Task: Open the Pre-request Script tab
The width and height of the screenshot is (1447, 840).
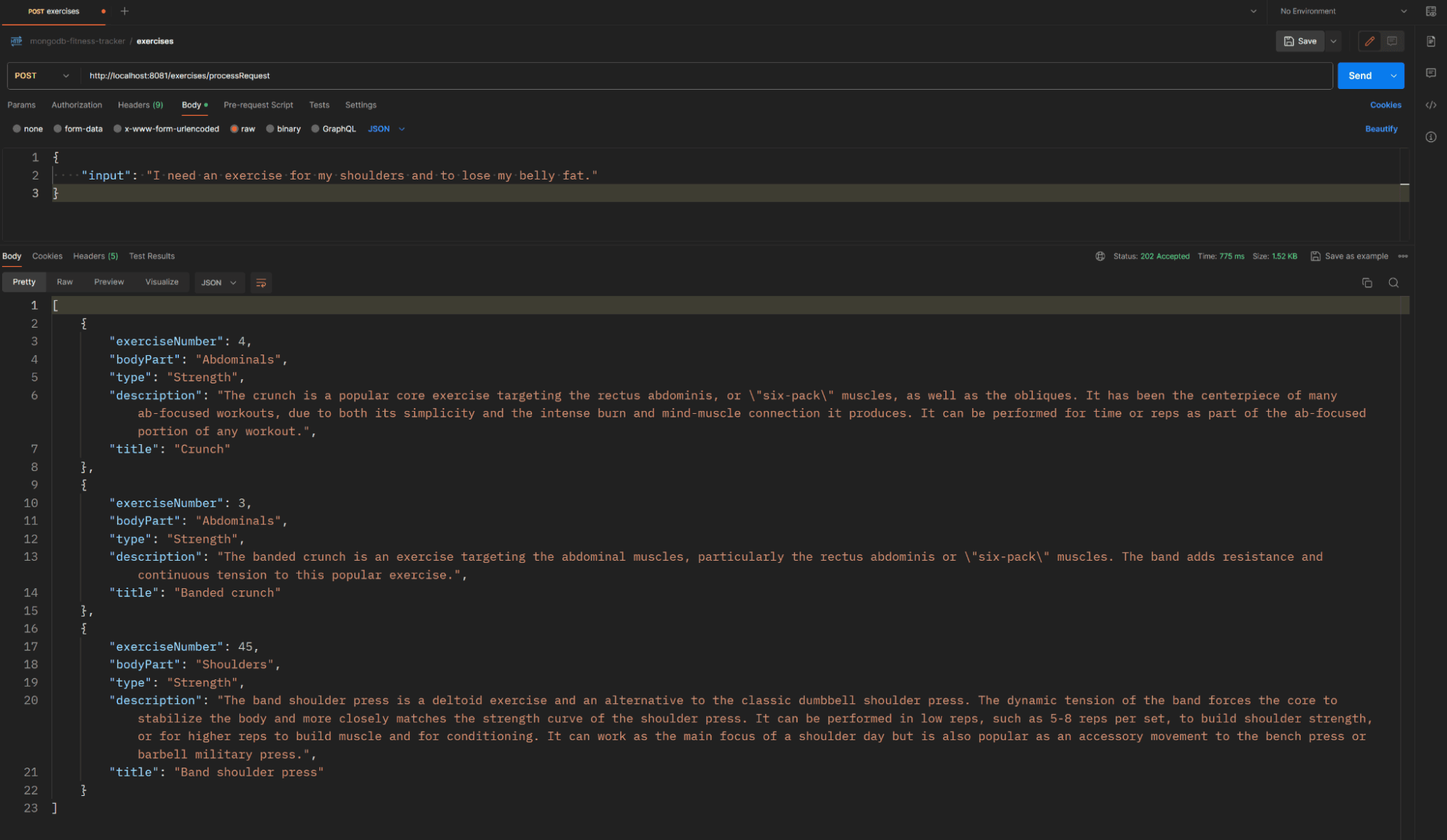Action: (x=258, y=105)
